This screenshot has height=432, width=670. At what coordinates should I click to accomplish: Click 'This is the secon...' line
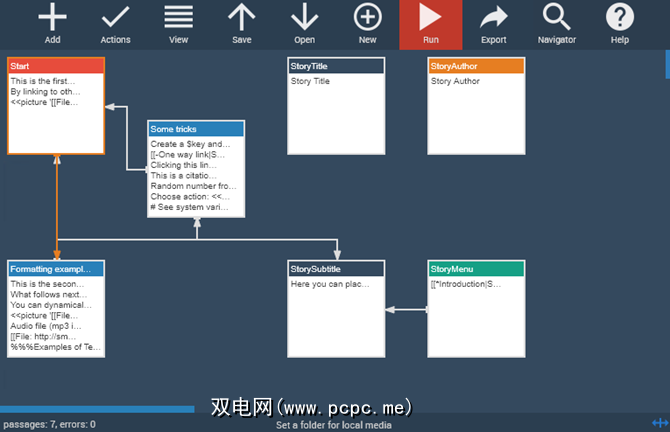(x=47, y=284)
